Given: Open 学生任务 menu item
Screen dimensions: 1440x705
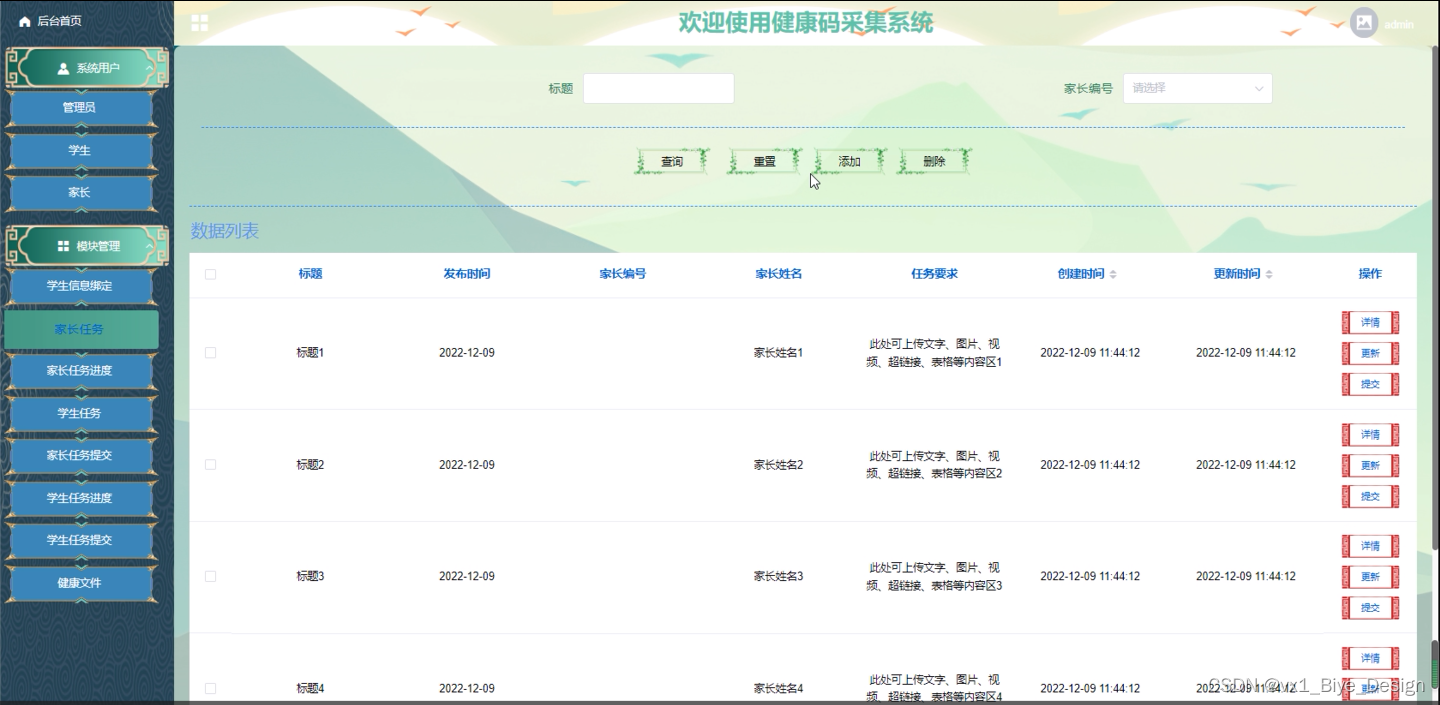Looking at the screenshot, I should 80,413.
